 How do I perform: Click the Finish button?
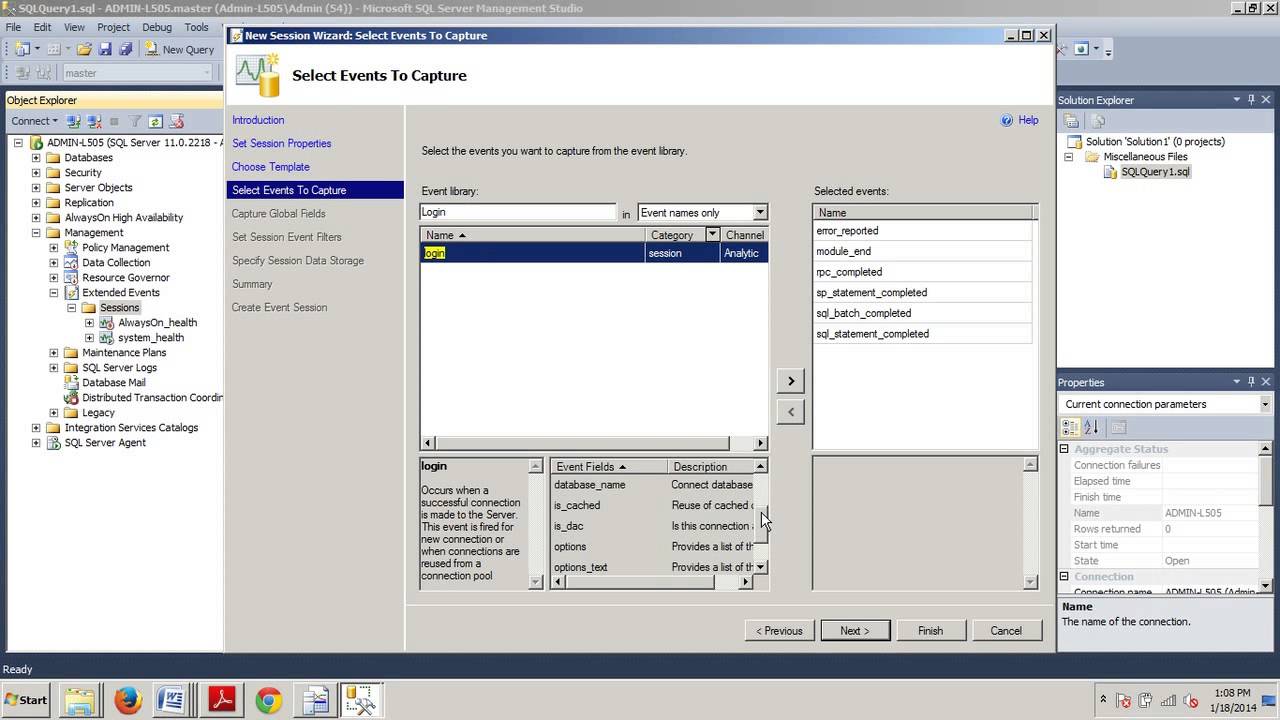coord(930,631)
